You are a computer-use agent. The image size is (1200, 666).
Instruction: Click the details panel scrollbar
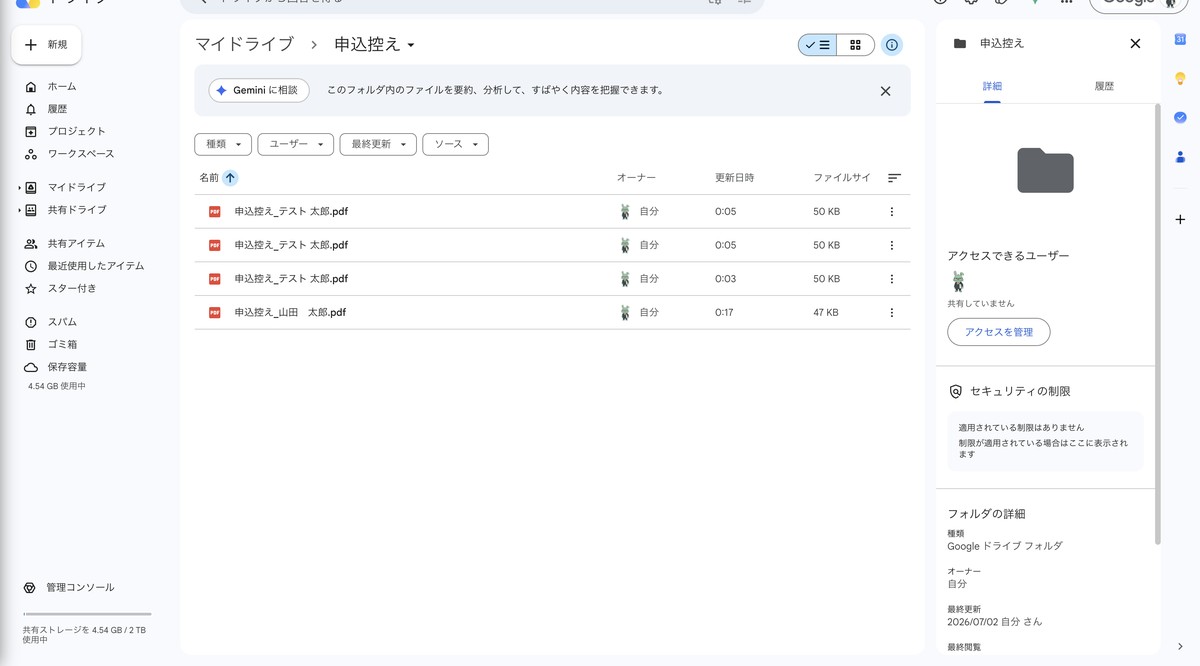click(1158, 325)
